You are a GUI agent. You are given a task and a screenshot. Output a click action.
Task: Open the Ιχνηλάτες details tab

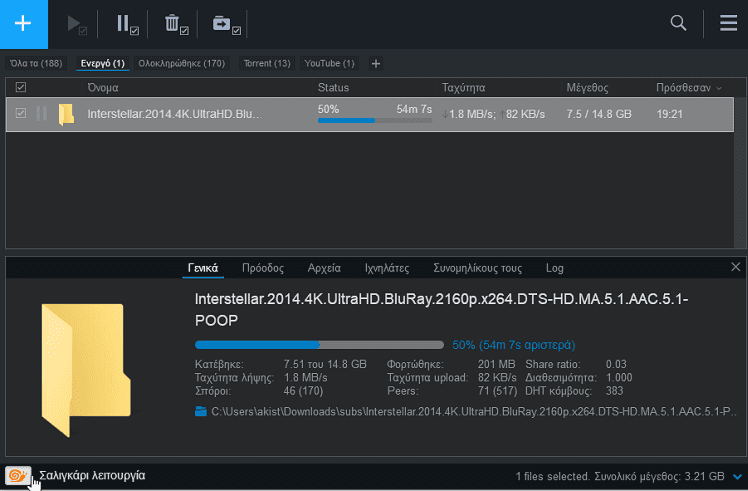click(x=387, y=268)
